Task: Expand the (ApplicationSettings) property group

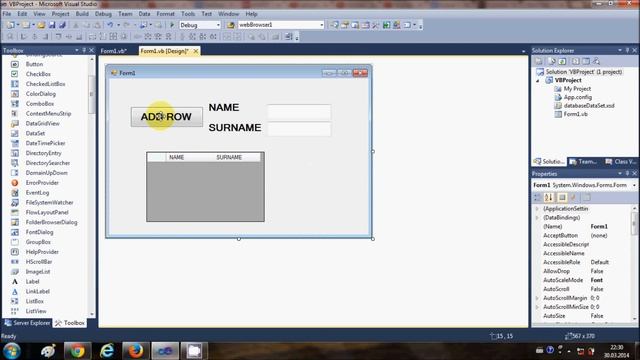Action: click(537, 209)
